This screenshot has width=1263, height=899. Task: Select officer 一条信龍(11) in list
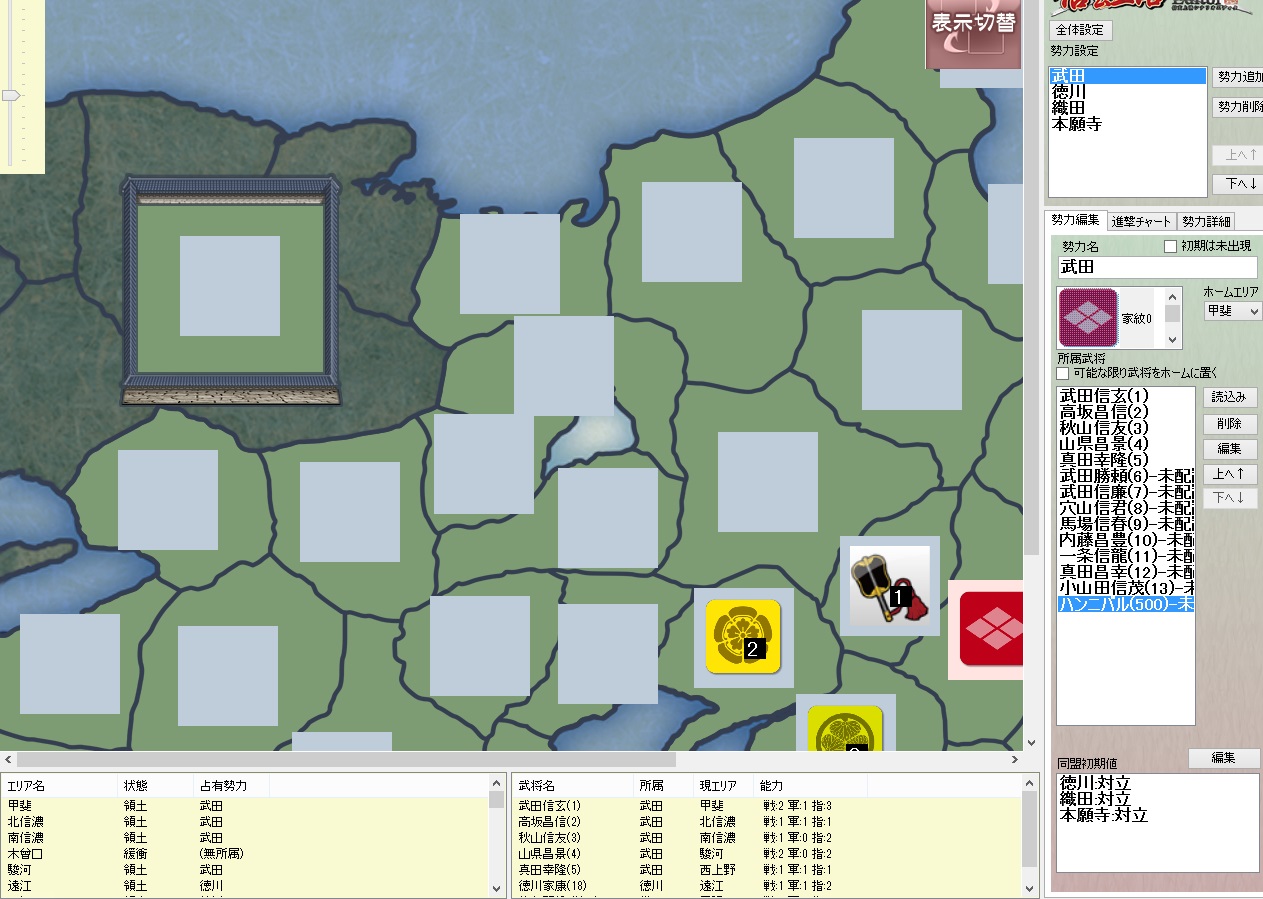1126,556
